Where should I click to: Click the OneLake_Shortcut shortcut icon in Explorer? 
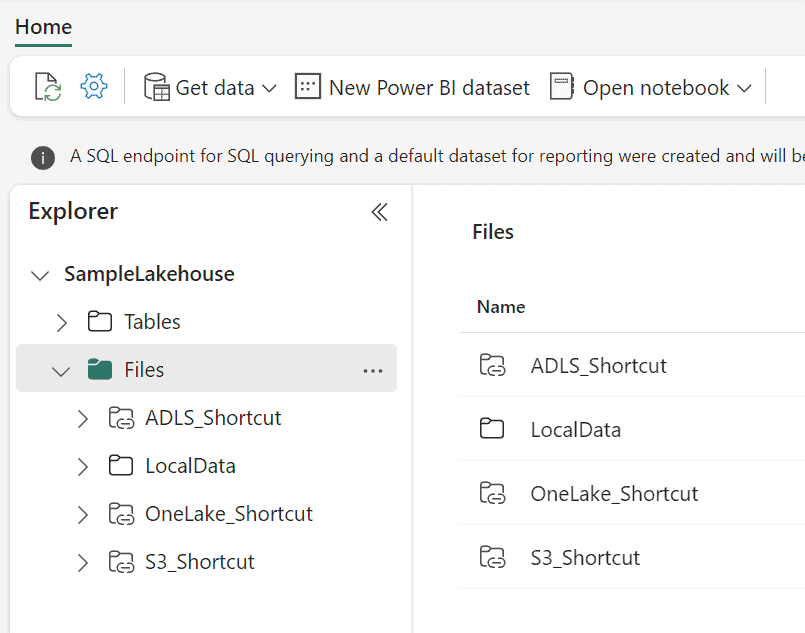coord(121,513)
